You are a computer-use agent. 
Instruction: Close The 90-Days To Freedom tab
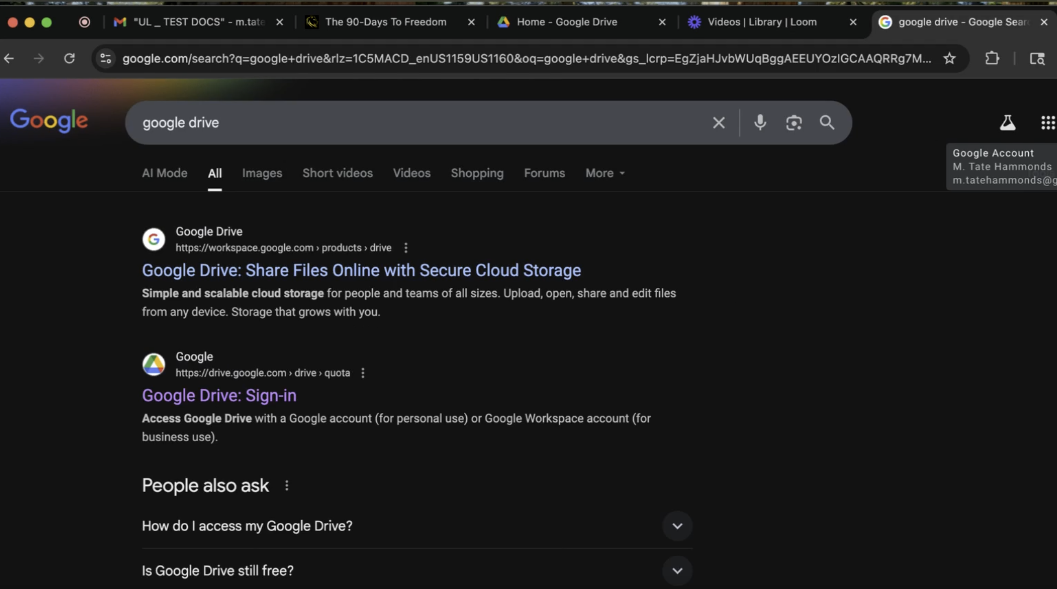tap(471, 22)
